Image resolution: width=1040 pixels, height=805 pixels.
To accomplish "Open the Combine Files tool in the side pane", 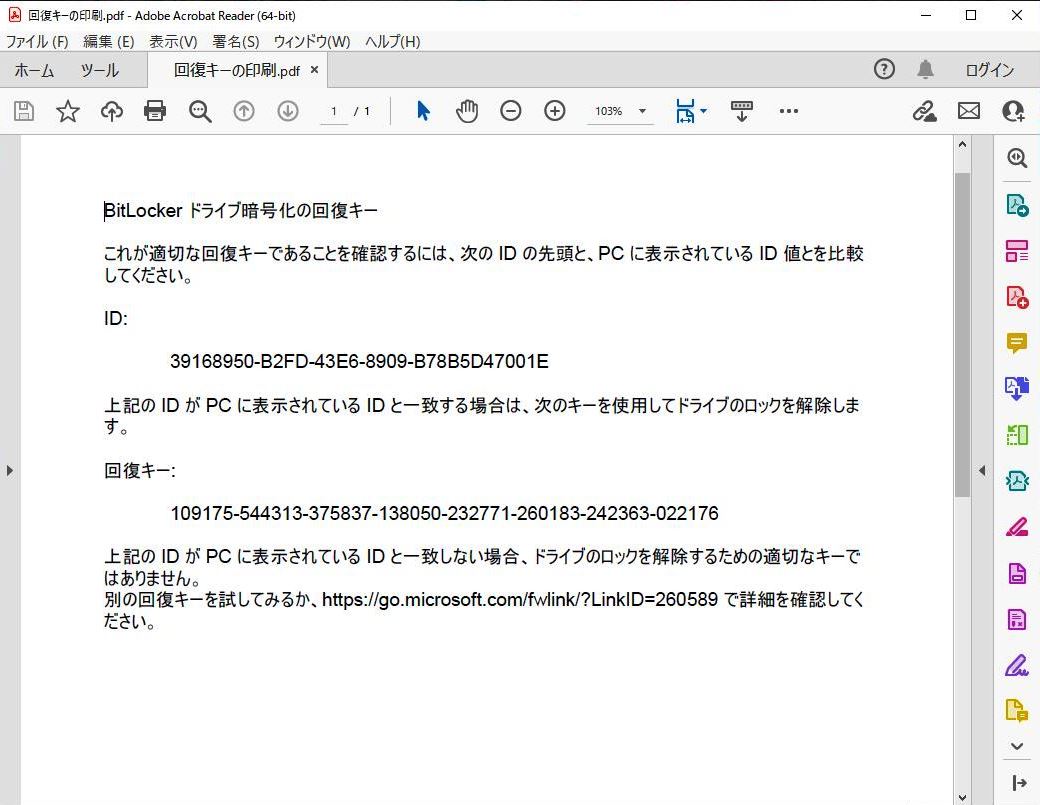I will pyautogui.click(x=1017, y=389).
